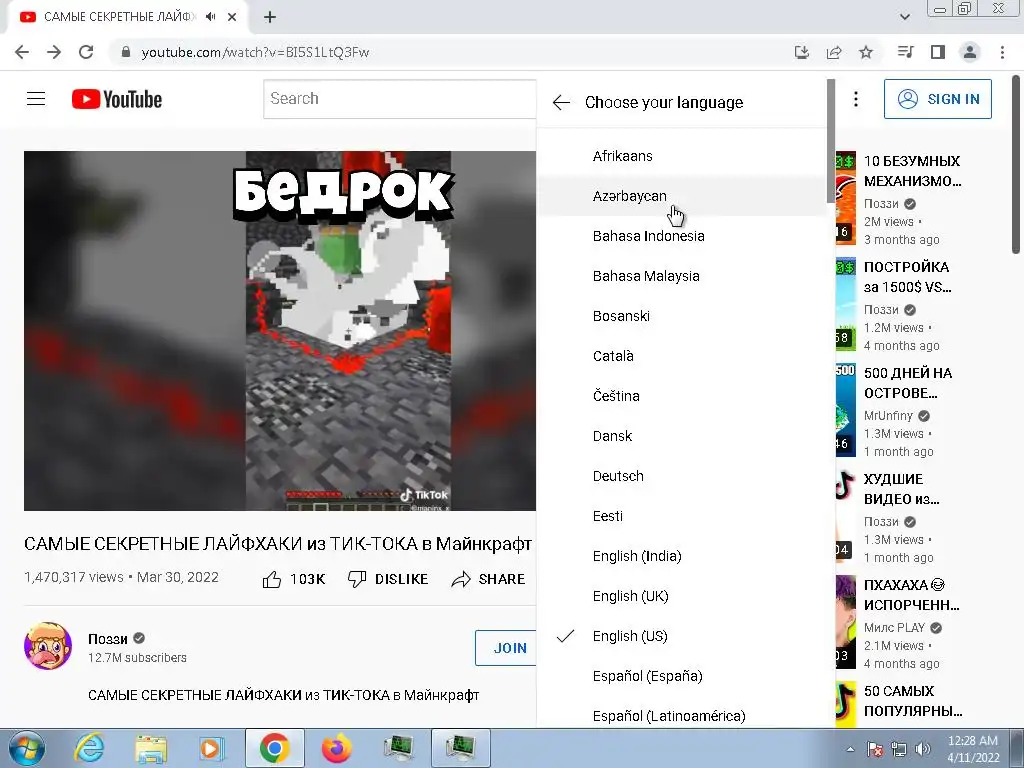This screenshot has height=768, width=1024.
Task: Navigate forward in Chrome
Action: (x=54, y=52)
